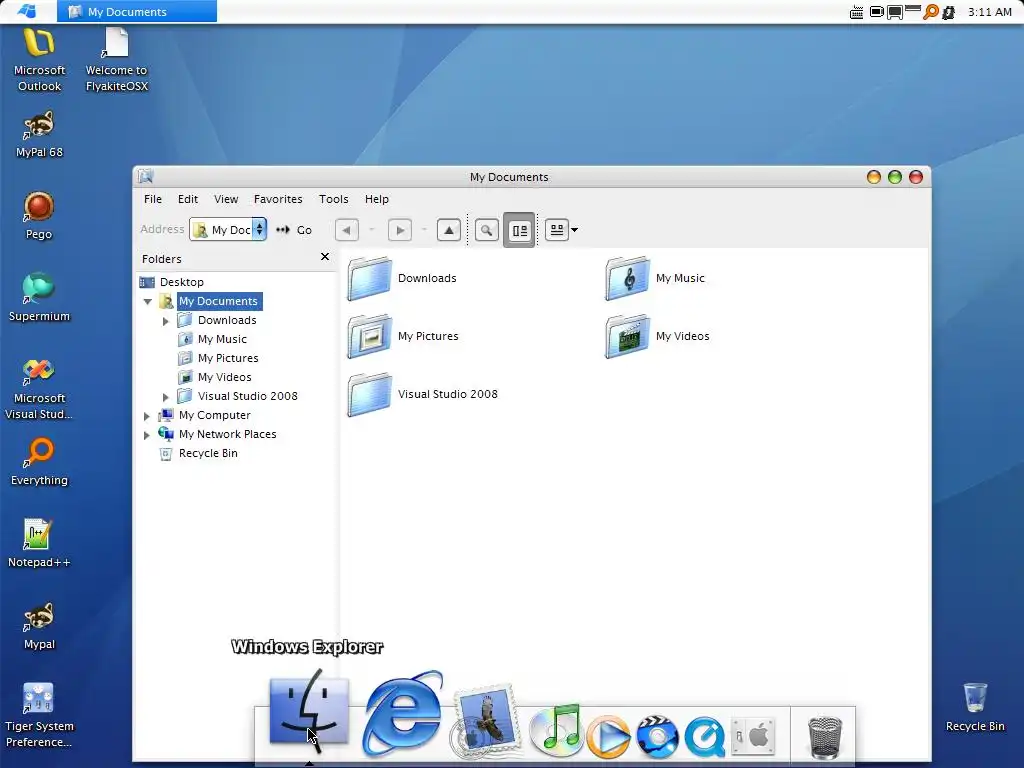Click the orange magnifier tray icon
The height and width of the screenshot is (768, 1024).
point(930,12)
